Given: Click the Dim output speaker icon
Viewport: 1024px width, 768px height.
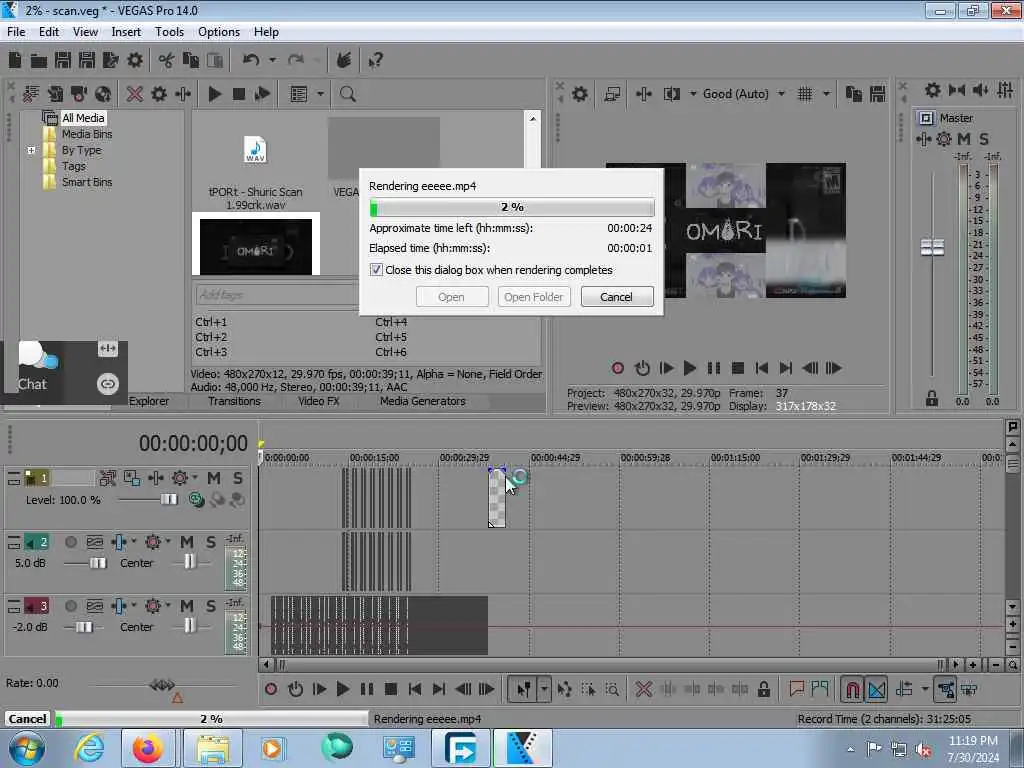Looking at the screenshot, I should coord(981,90).
